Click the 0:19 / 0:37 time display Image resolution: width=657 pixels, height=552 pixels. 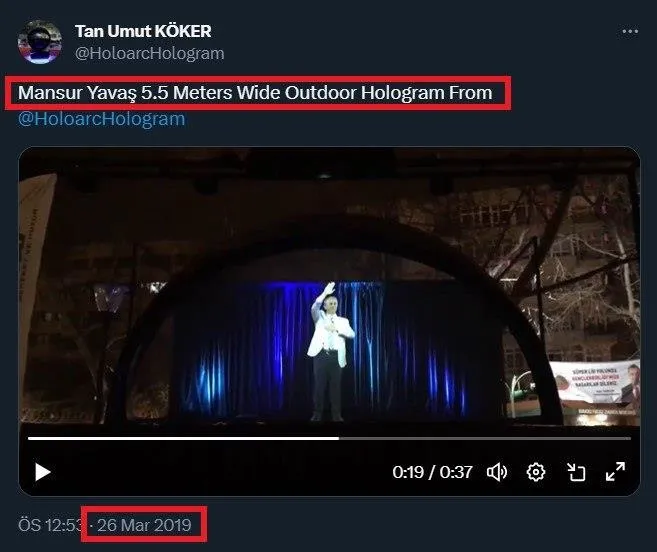(431, 472)
